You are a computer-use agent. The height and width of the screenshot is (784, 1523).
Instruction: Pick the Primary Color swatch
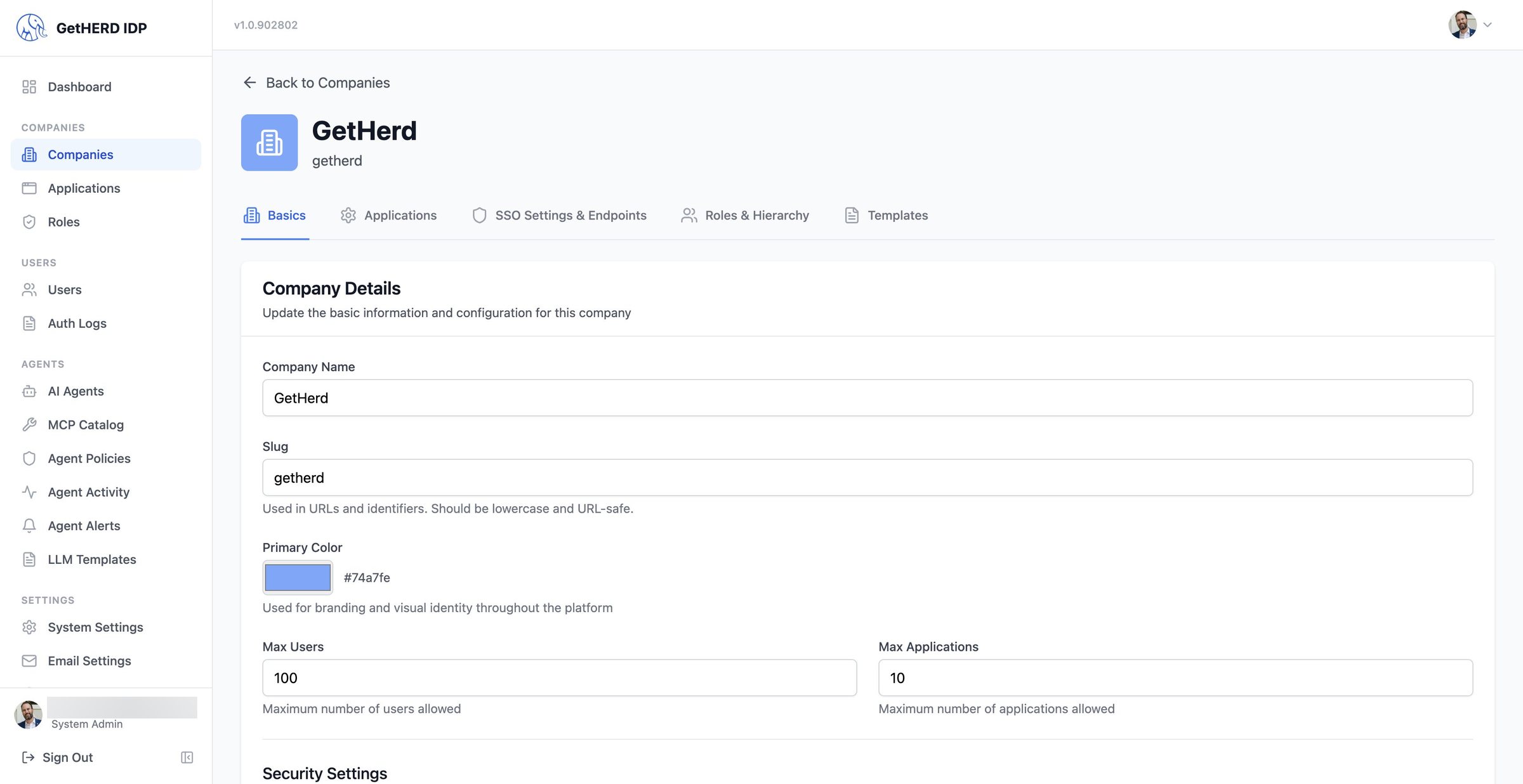coord(298,577)
